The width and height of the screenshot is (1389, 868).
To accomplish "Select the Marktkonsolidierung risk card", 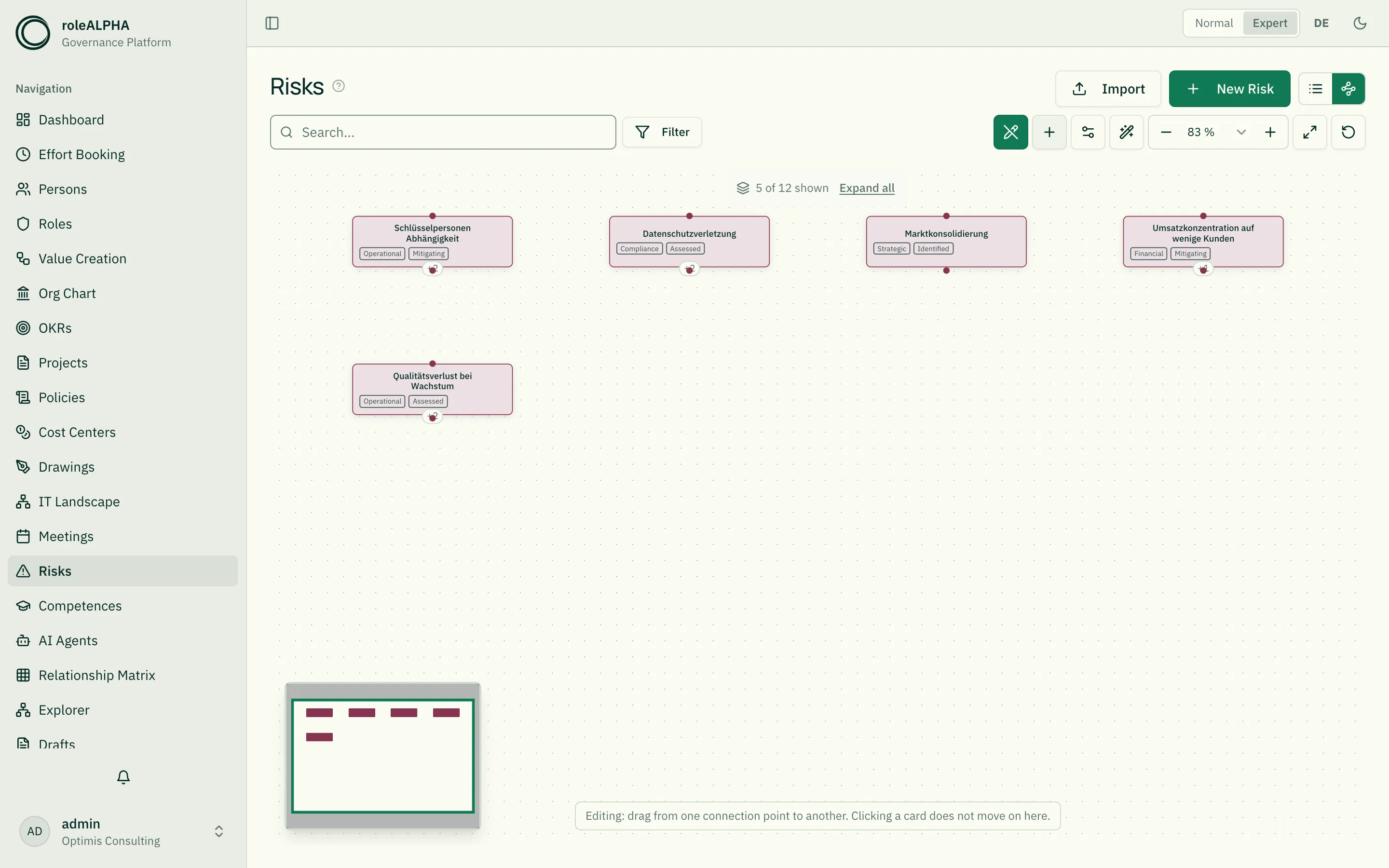I will tap(946, 241).
